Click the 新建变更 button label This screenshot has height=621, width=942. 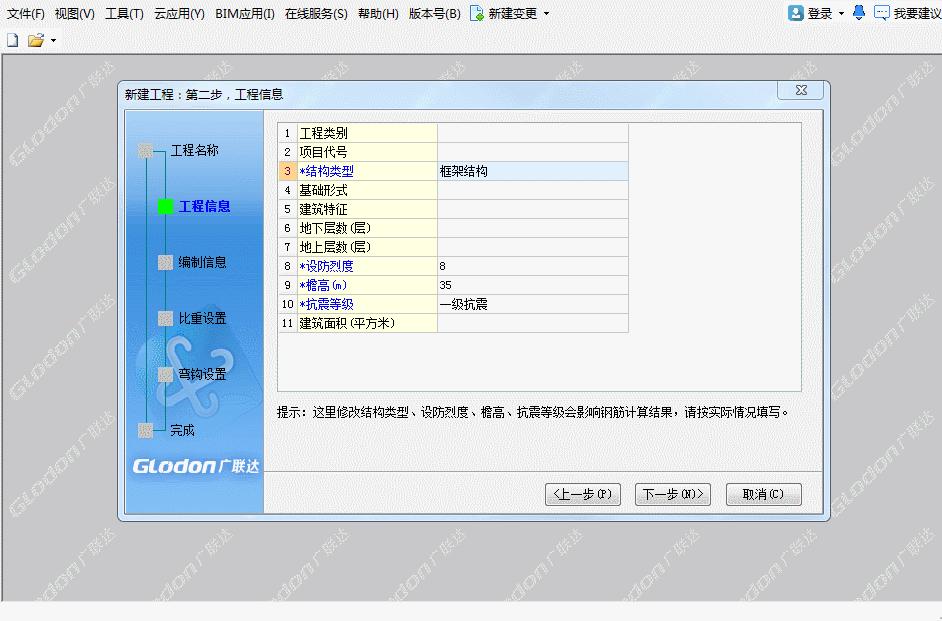tap(512, 13)
